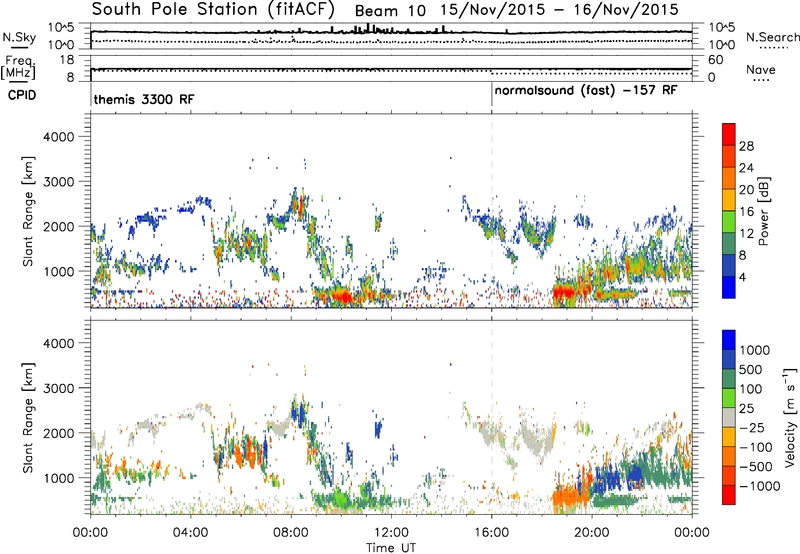Click the '4000' tick on the power panel
Viewport: 800px width, 554px height.
point(58,137)
